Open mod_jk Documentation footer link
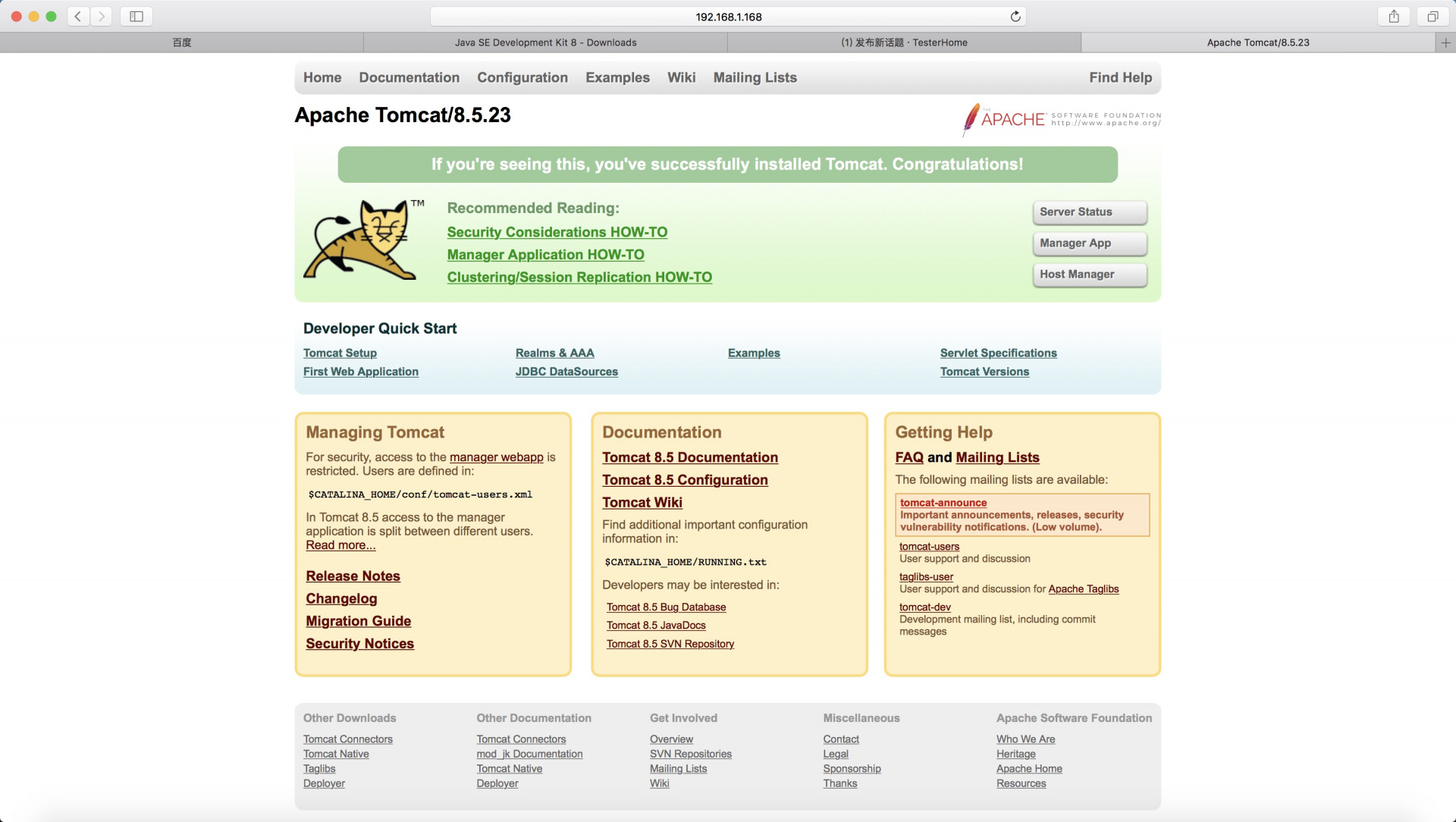Image resolution: width=1456 pixels, height=822 pixels. tap(529, 754)
